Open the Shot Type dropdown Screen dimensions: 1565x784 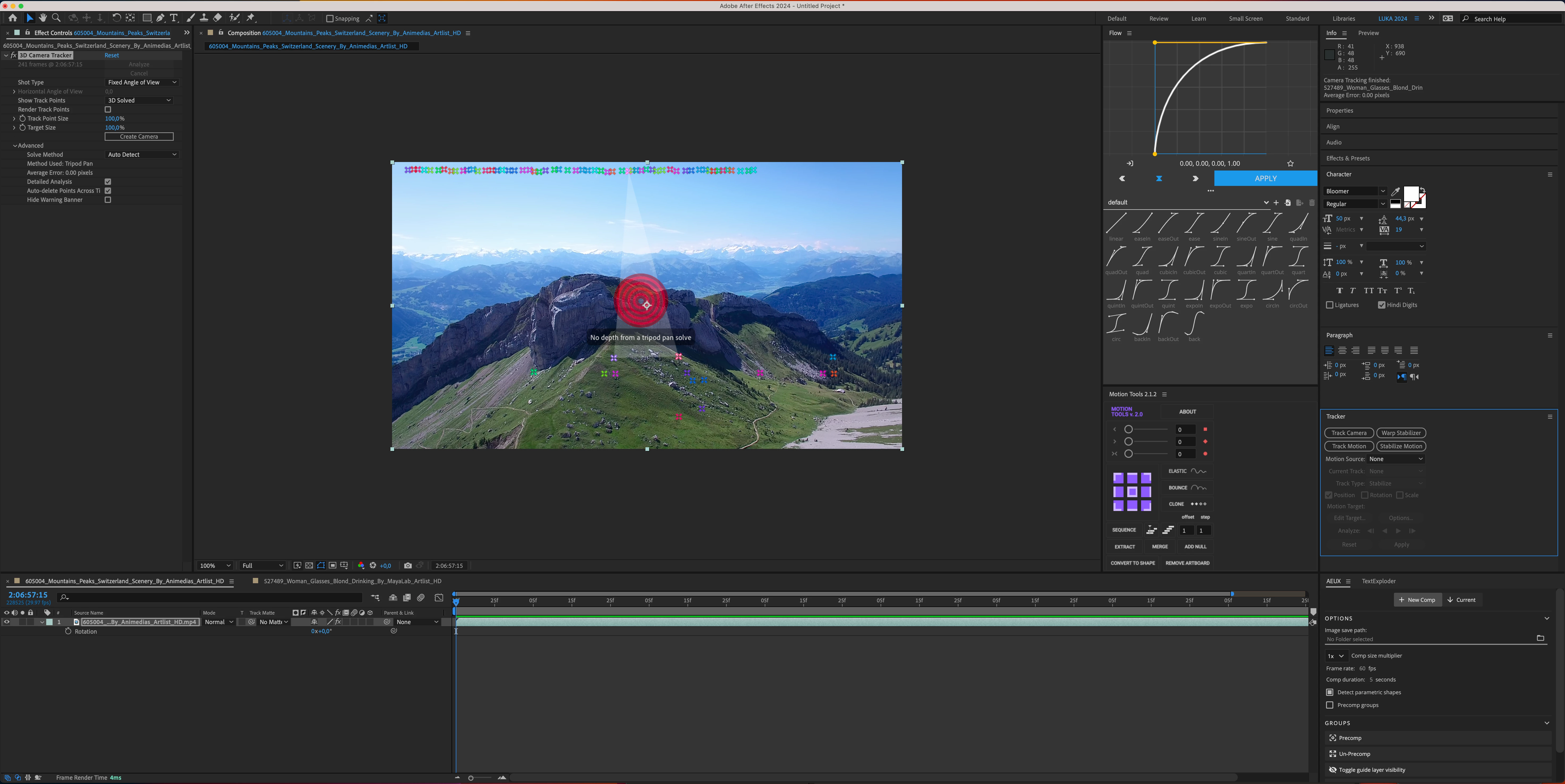142,83
